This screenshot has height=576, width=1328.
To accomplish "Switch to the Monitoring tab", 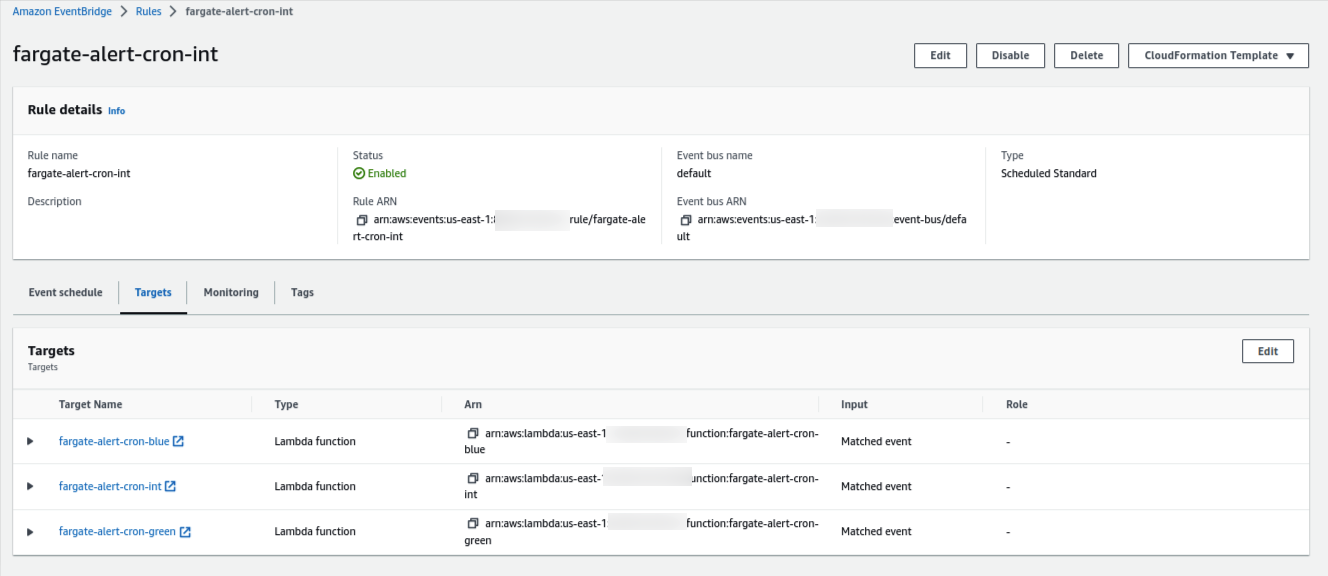I will tap(230, 292).
